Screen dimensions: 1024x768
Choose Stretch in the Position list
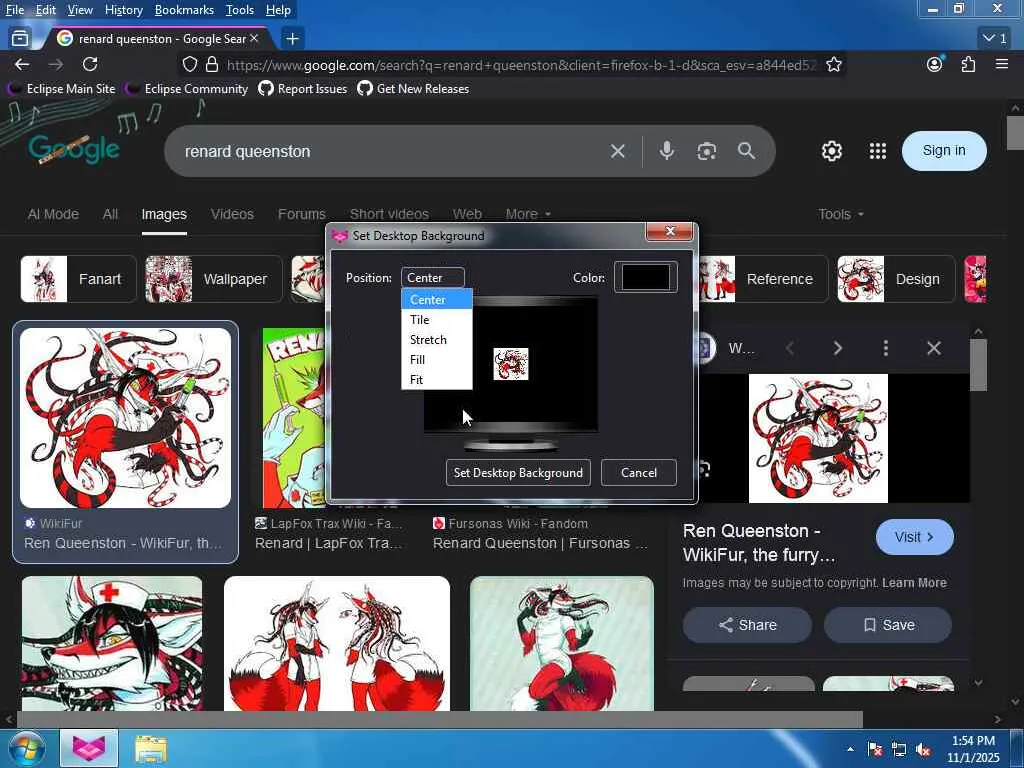pyautogui.click(x=437, y=340)
